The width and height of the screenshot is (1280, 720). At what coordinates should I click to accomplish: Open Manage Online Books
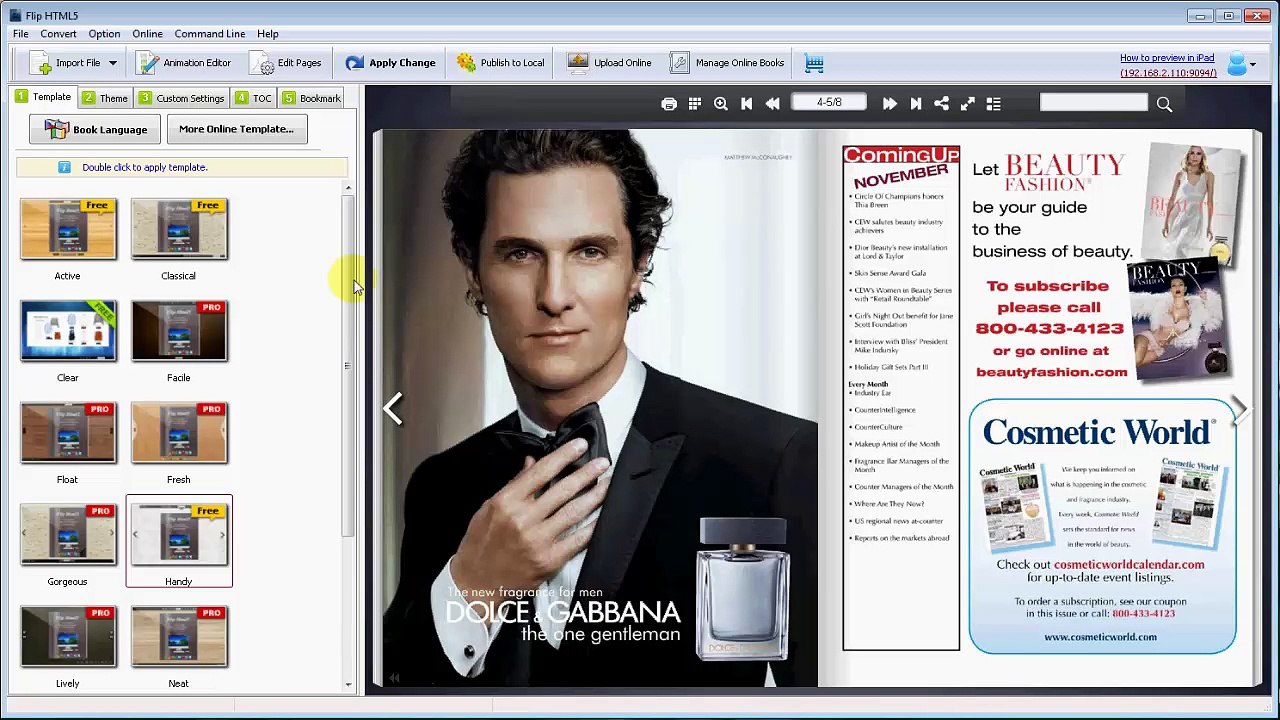click(727, 63)
